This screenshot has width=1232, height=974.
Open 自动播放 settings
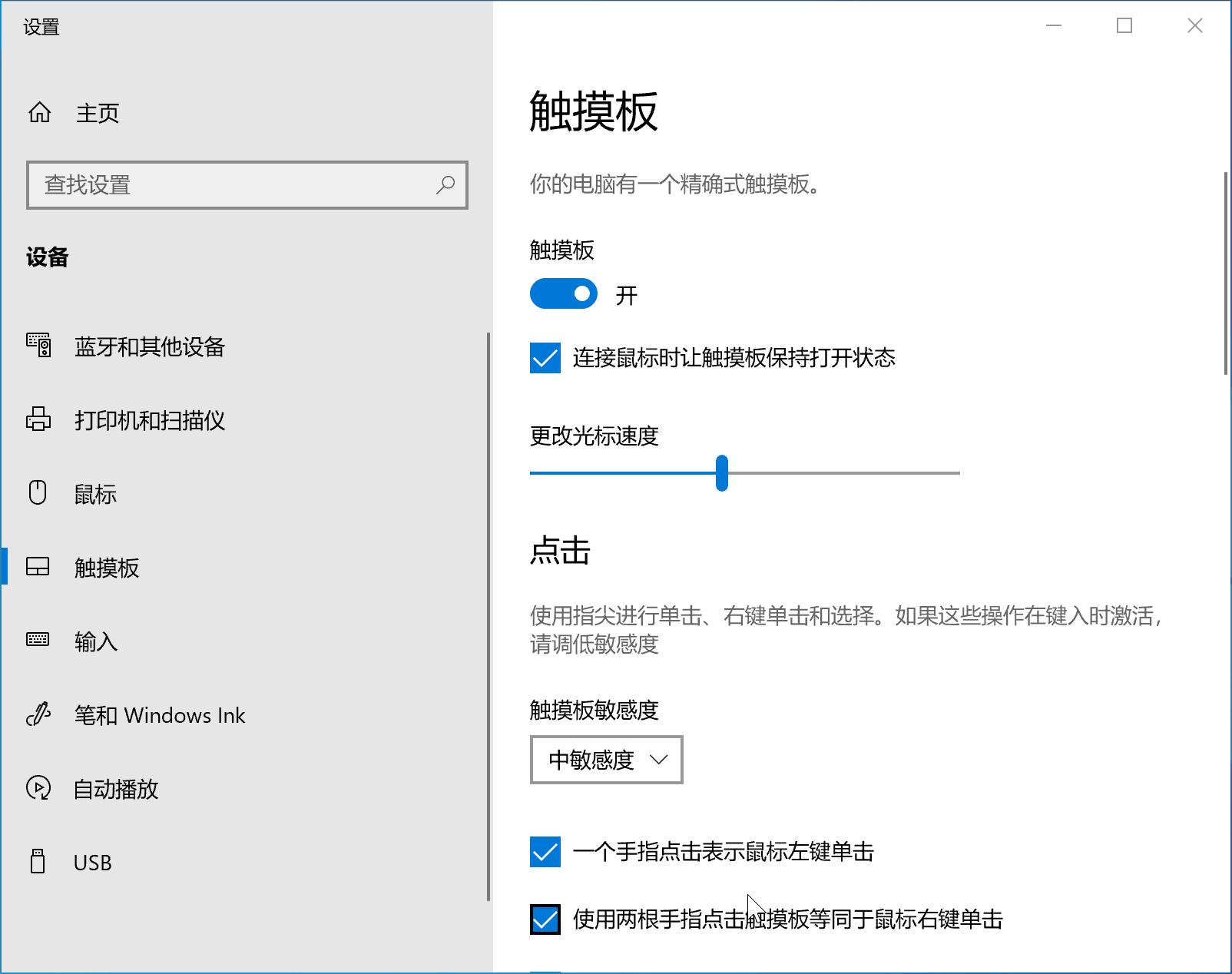pyautogui.click(x=116, y=789)
